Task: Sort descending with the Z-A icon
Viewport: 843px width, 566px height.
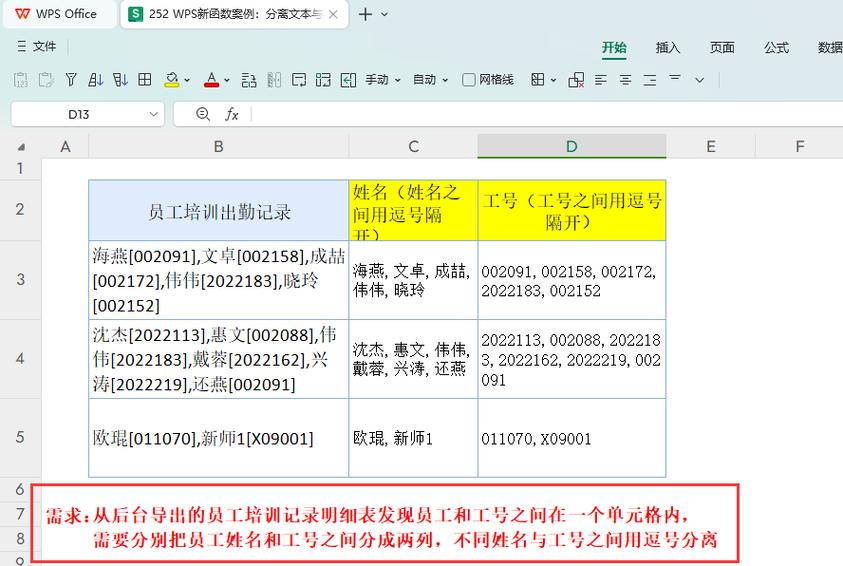Action: click(120, 80)
